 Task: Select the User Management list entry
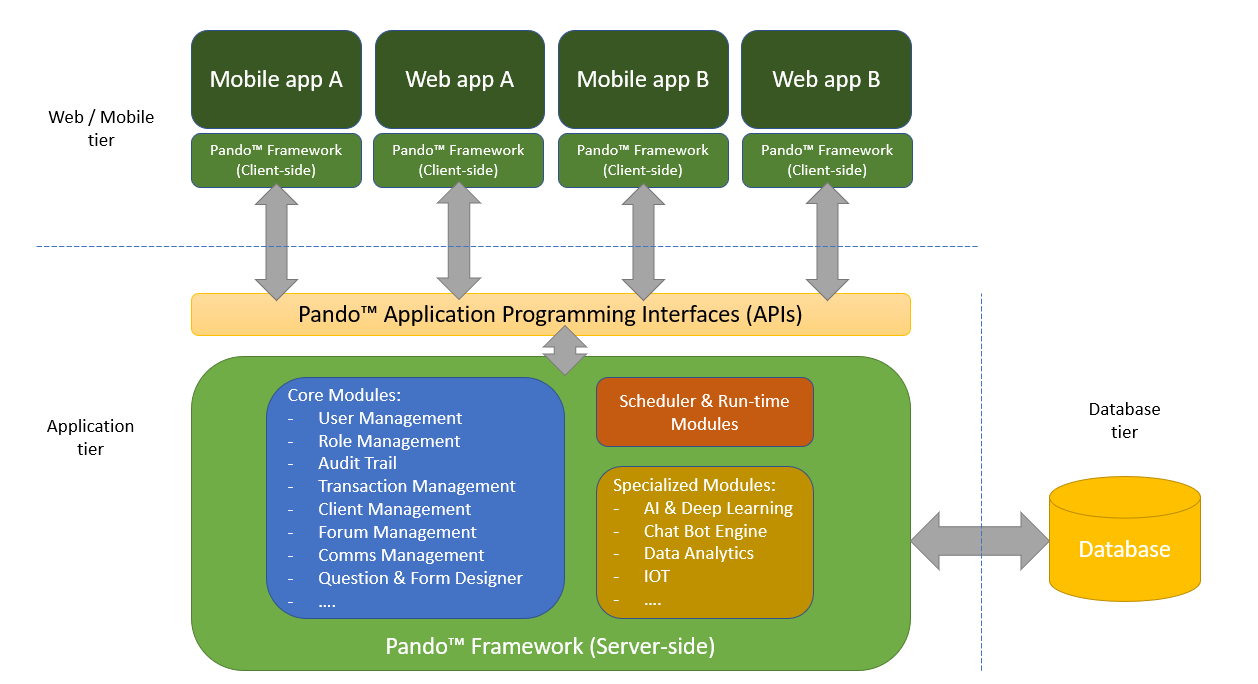pyautogui.click(x=390, y=418)
